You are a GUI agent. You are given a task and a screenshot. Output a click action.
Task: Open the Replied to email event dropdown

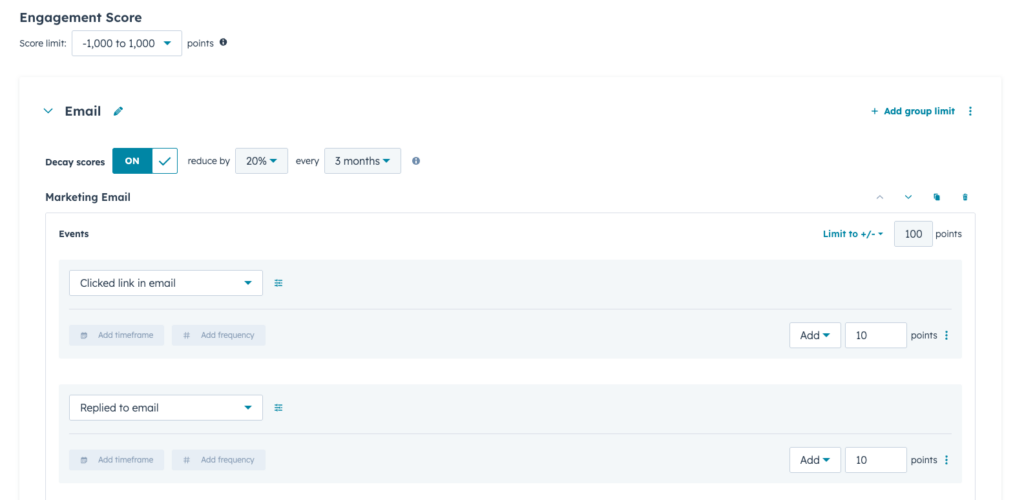[x=165, y=408]
